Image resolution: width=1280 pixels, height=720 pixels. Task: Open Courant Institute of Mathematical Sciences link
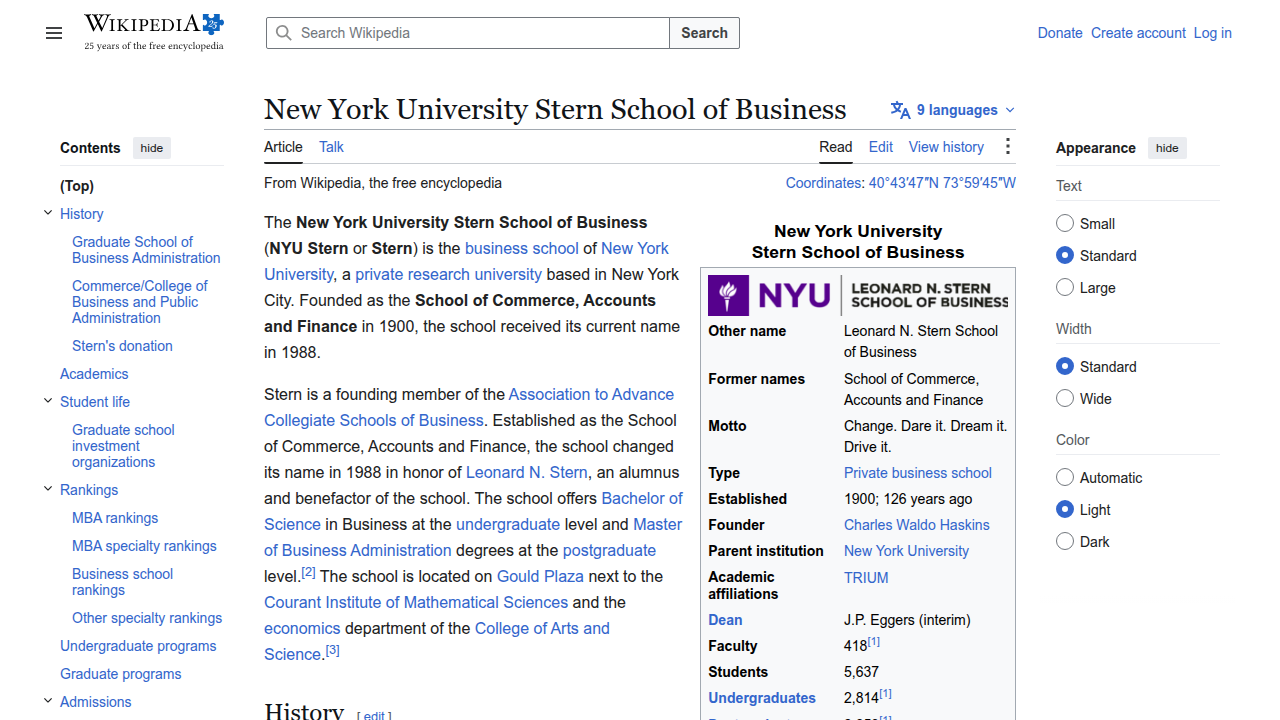click(416, 602)
